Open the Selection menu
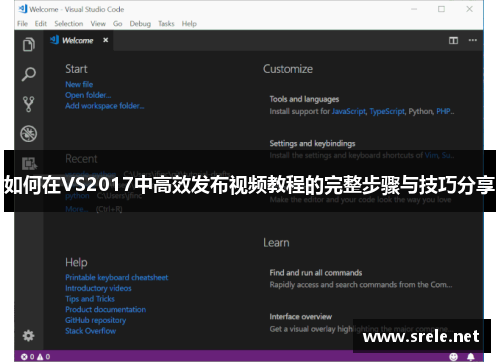 tap(69, 24)
